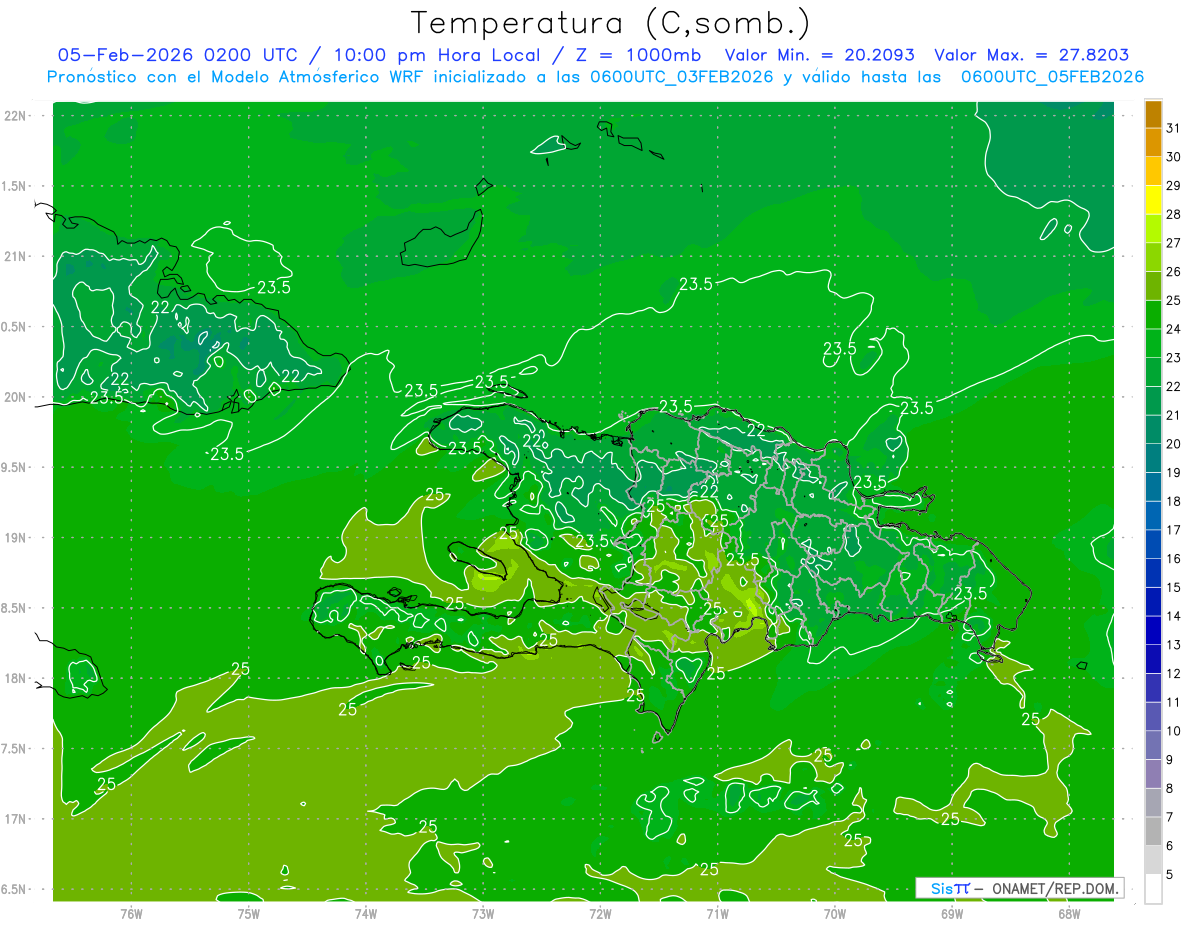The width and height of the screenshot is (1200, 927).
Task: Click the '72W' longitude axis label
Action: pyautogui.click(x=600, y=914)
